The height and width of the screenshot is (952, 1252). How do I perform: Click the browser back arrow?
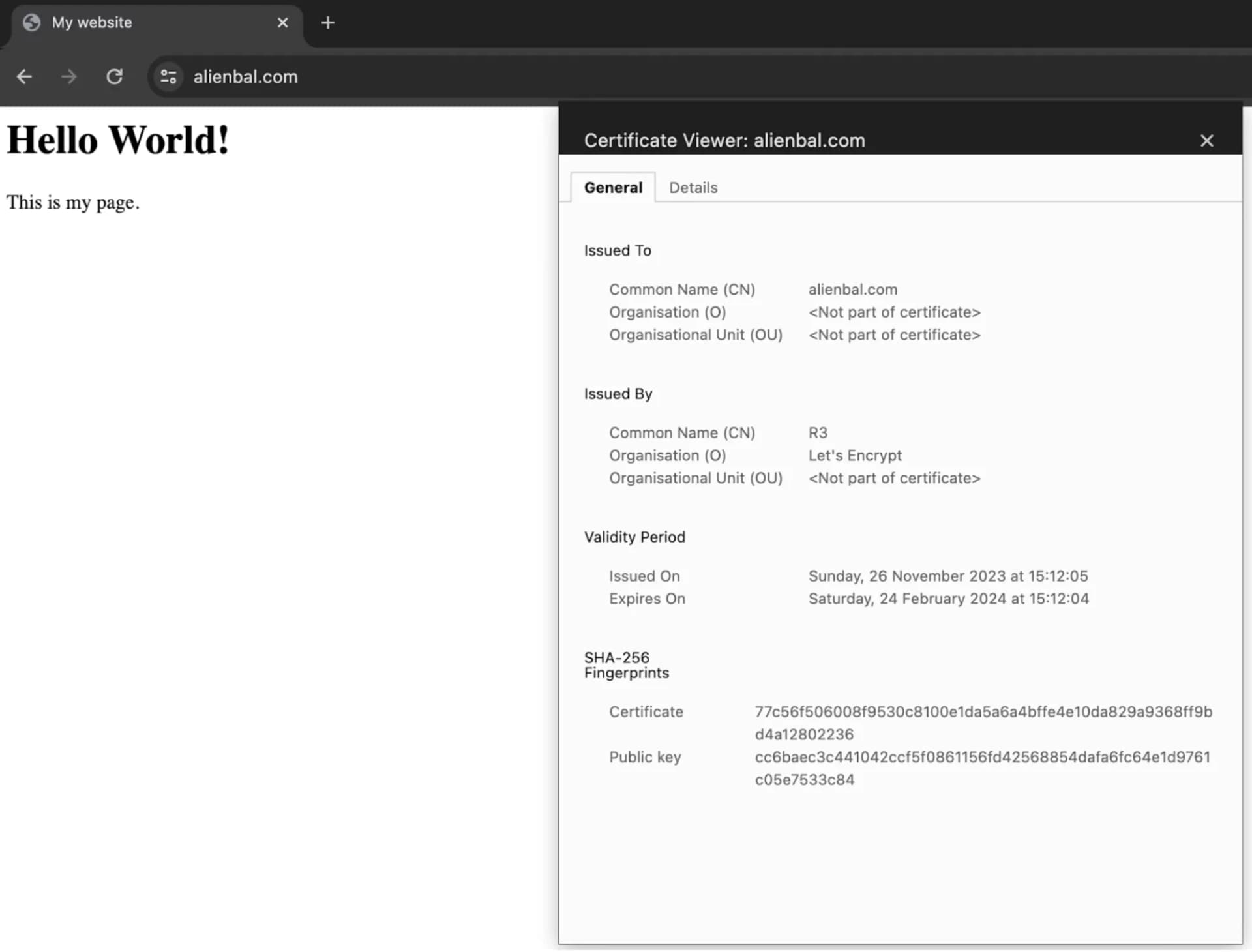(x=24, y=77)
